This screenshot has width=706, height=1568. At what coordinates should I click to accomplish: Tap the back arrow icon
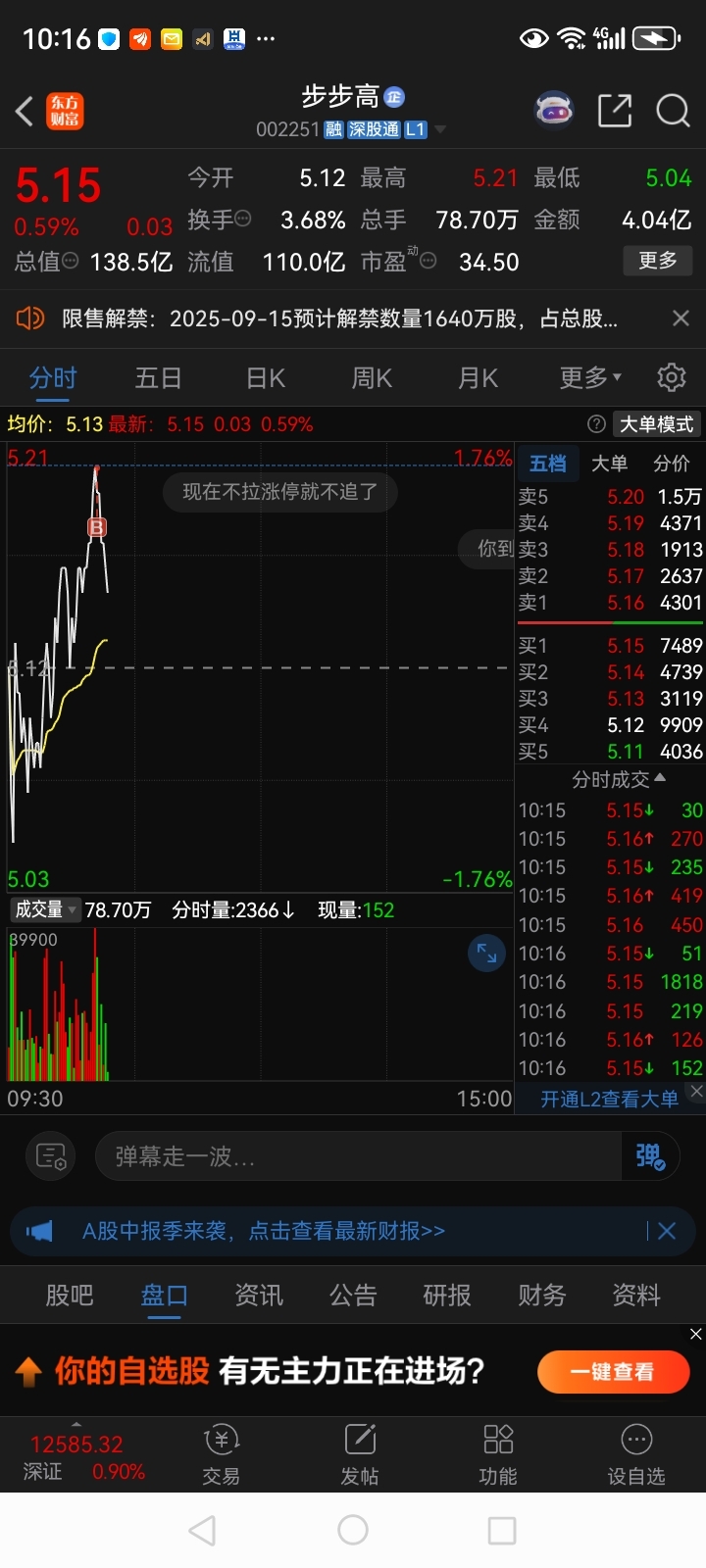click(x=25, y=111)
